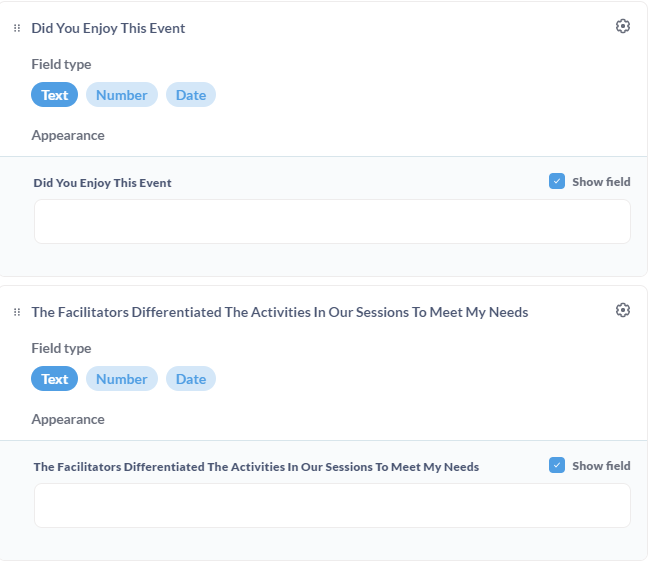Grab drag handle beside Did You Enjoy This Event
This screenshot has width=652, height=565.
17,28
